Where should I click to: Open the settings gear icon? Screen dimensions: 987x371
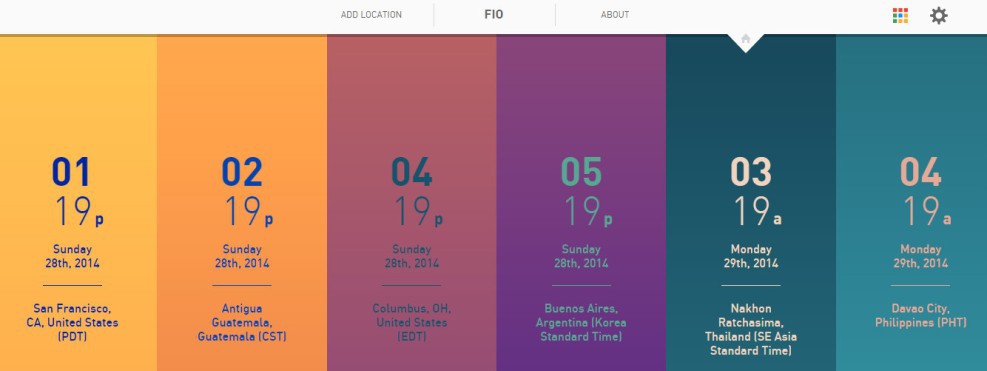tap(939, 16)
